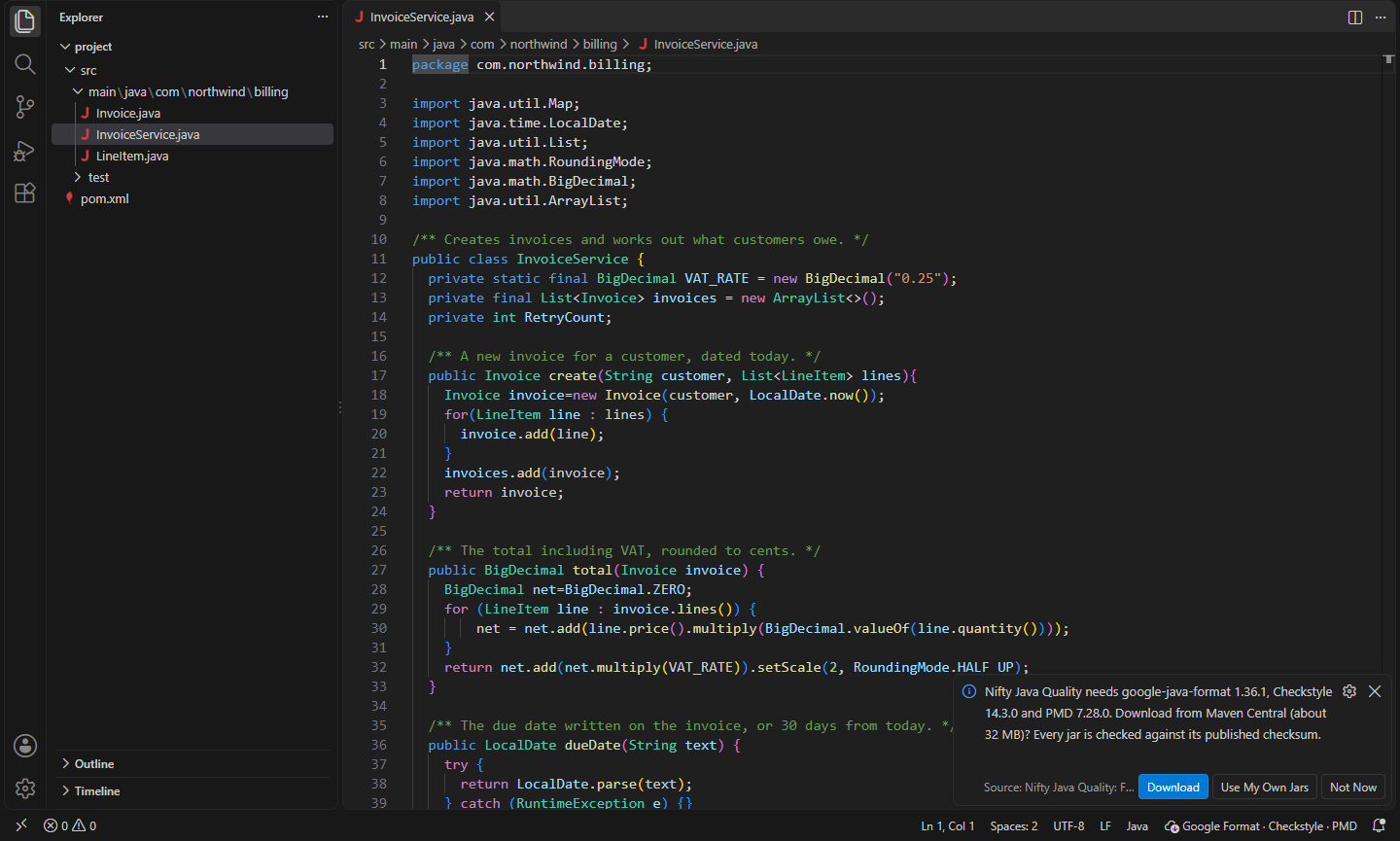
Task: Click the InvoiceService.java breadcrumb item
Action: point(698,44)
